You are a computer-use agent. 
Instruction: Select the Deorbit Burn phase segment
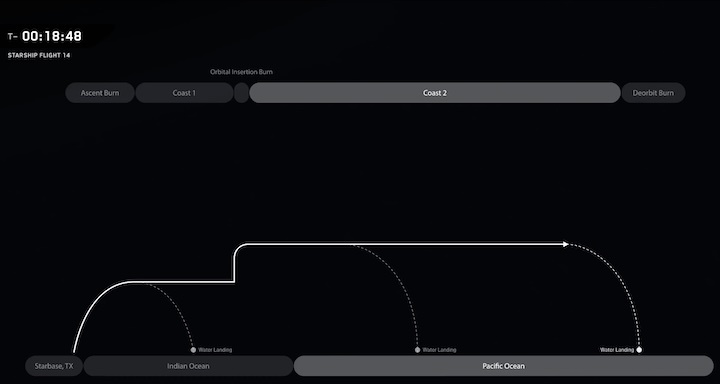coord(653,93)
